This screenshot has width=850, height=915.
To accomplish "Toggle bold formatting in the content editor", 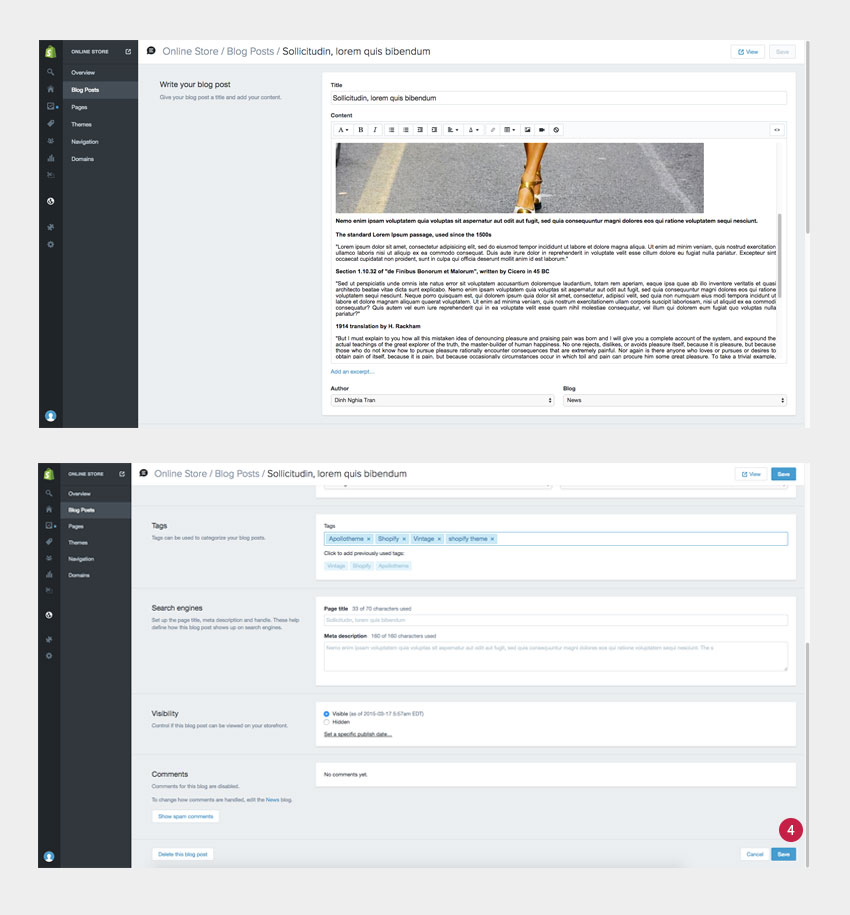I will coord(361,130).
